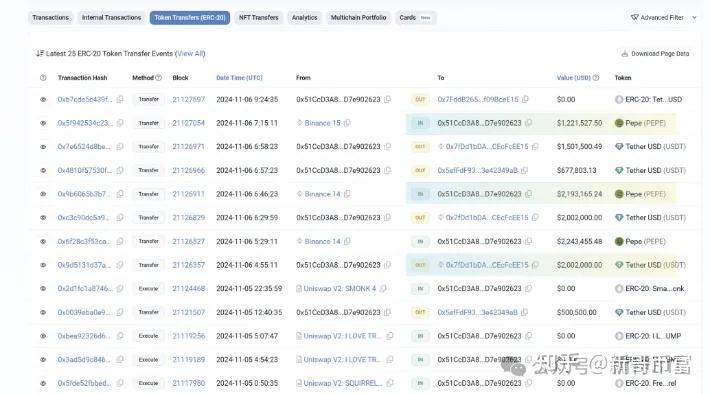710x394 pixels.
Task: Copy transaction hash 0x4810f57530f
Action: click(x=120, y=170)
